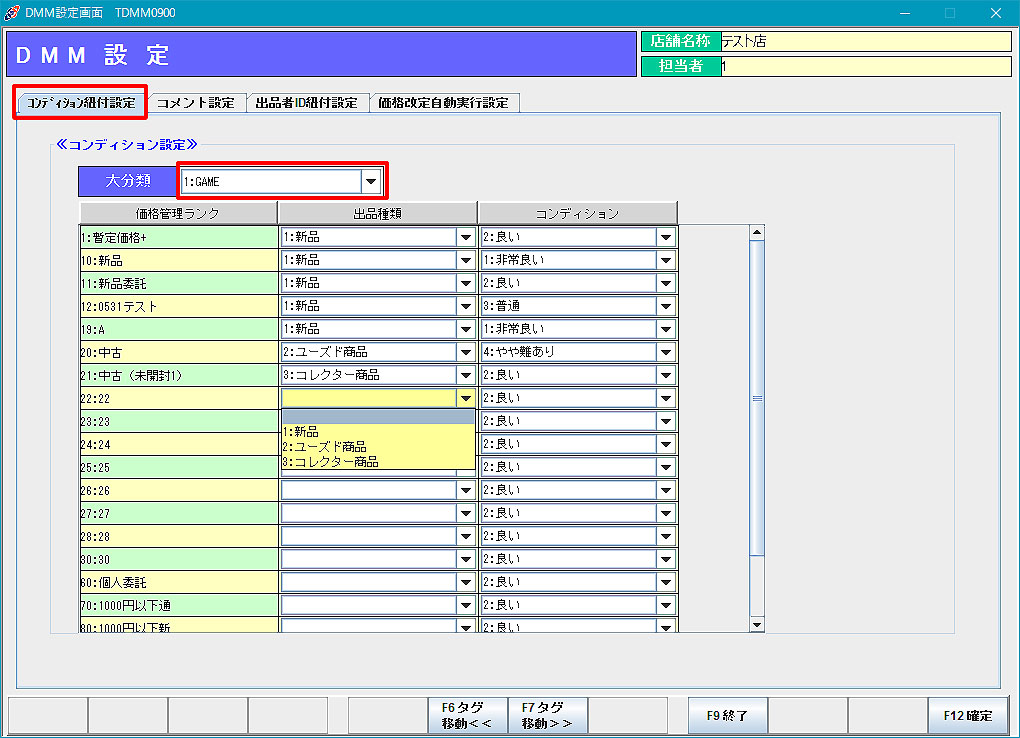
Task: Choose 1:新品 from the open list
Action: pyautogui.click(x=302, y=432)
